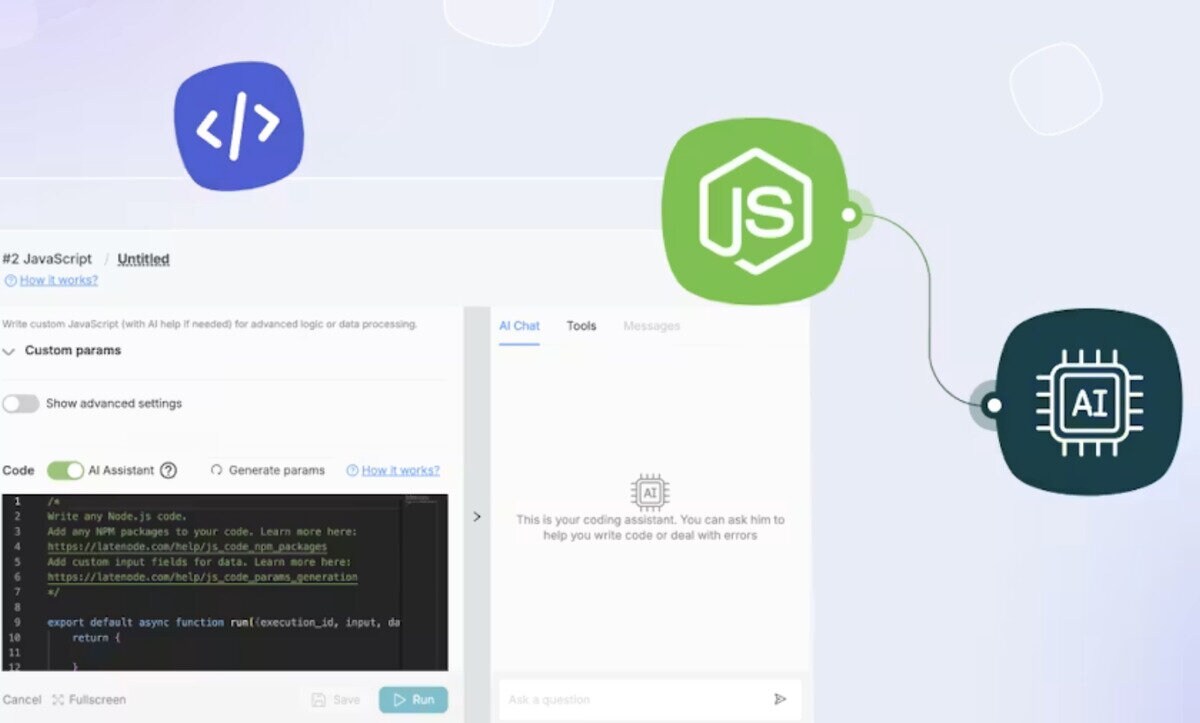Viewport: 1200px width, 723px height.
Task: Click the send arrow in Ask a question
Action: click(x=780, y=699)
